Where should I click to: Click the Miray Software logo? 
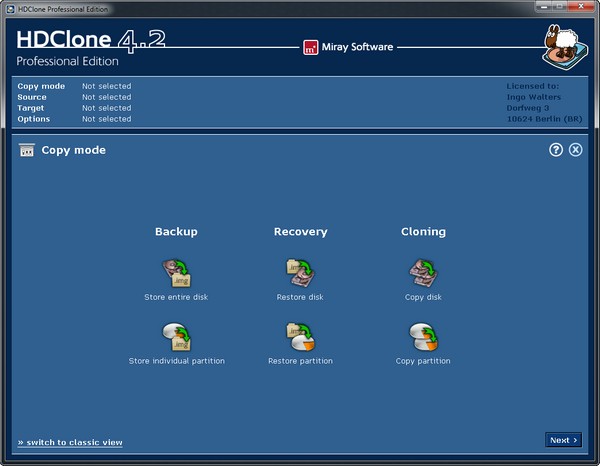click(x=348, y=47)
